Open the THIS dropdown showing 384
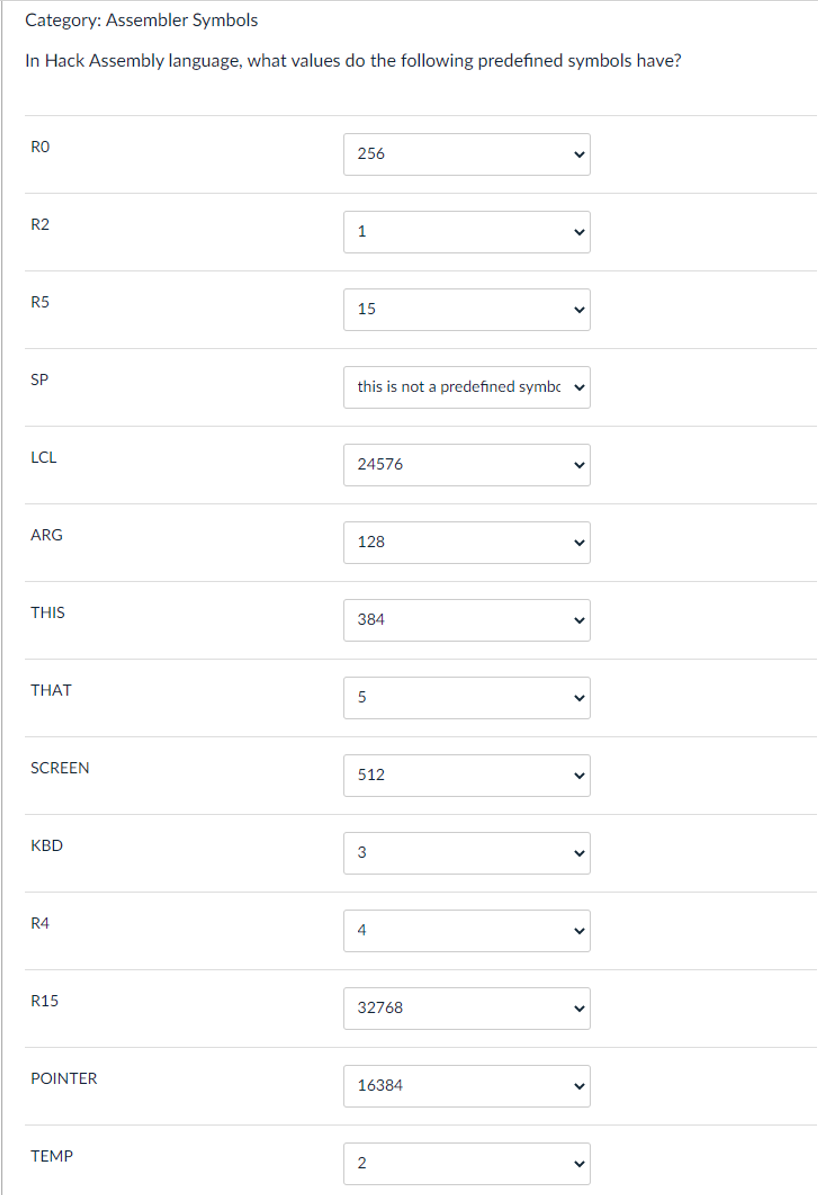Viewport: 818px width, 1195px height. 467,619
